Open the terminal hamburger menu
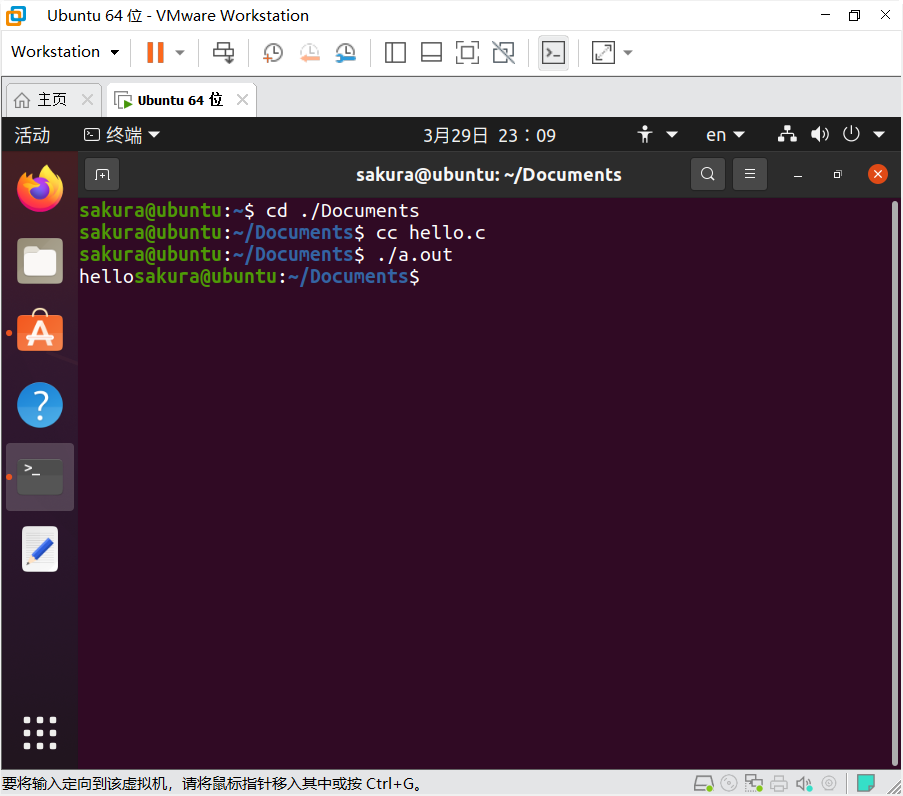The width and height of the screenshot is (903, 796). pos(750,174)
